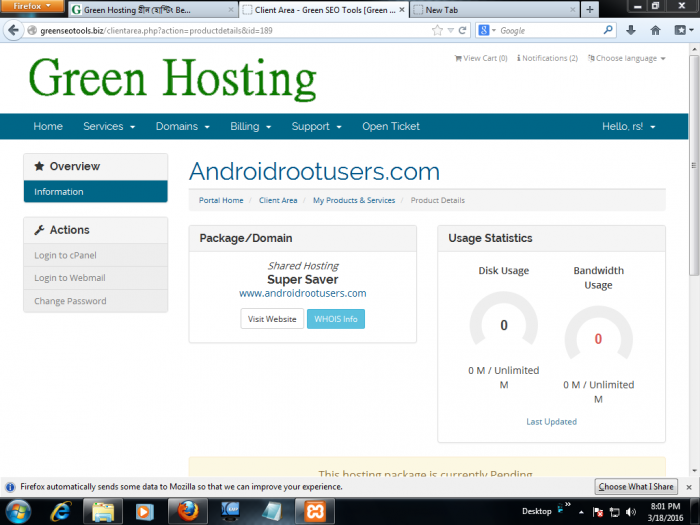Open the XAMPP taskbar icon
This screenshot has height=525, width=700.
point(315,511)
